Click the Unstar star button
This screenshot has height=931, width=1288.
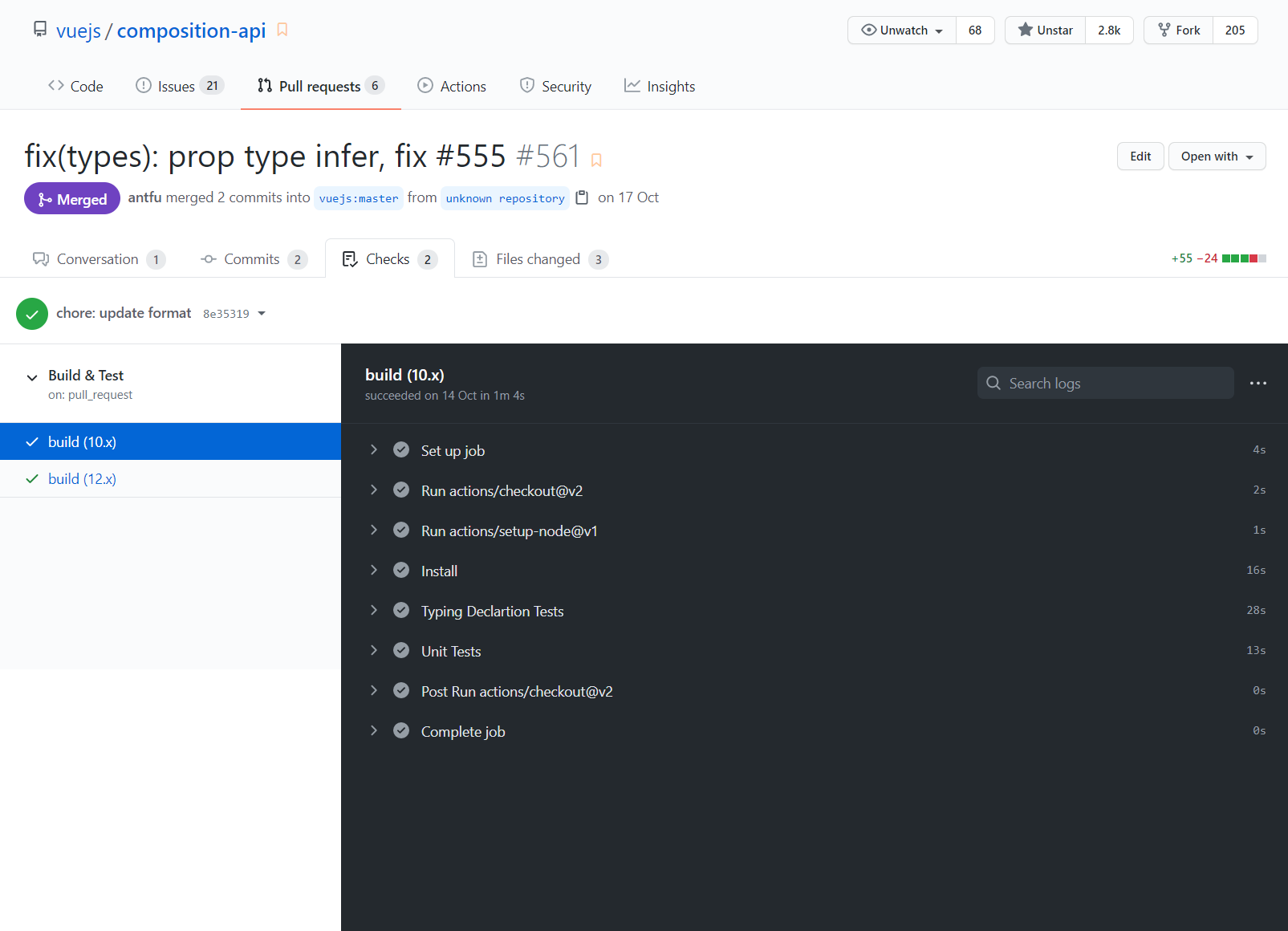[1045, 30]
